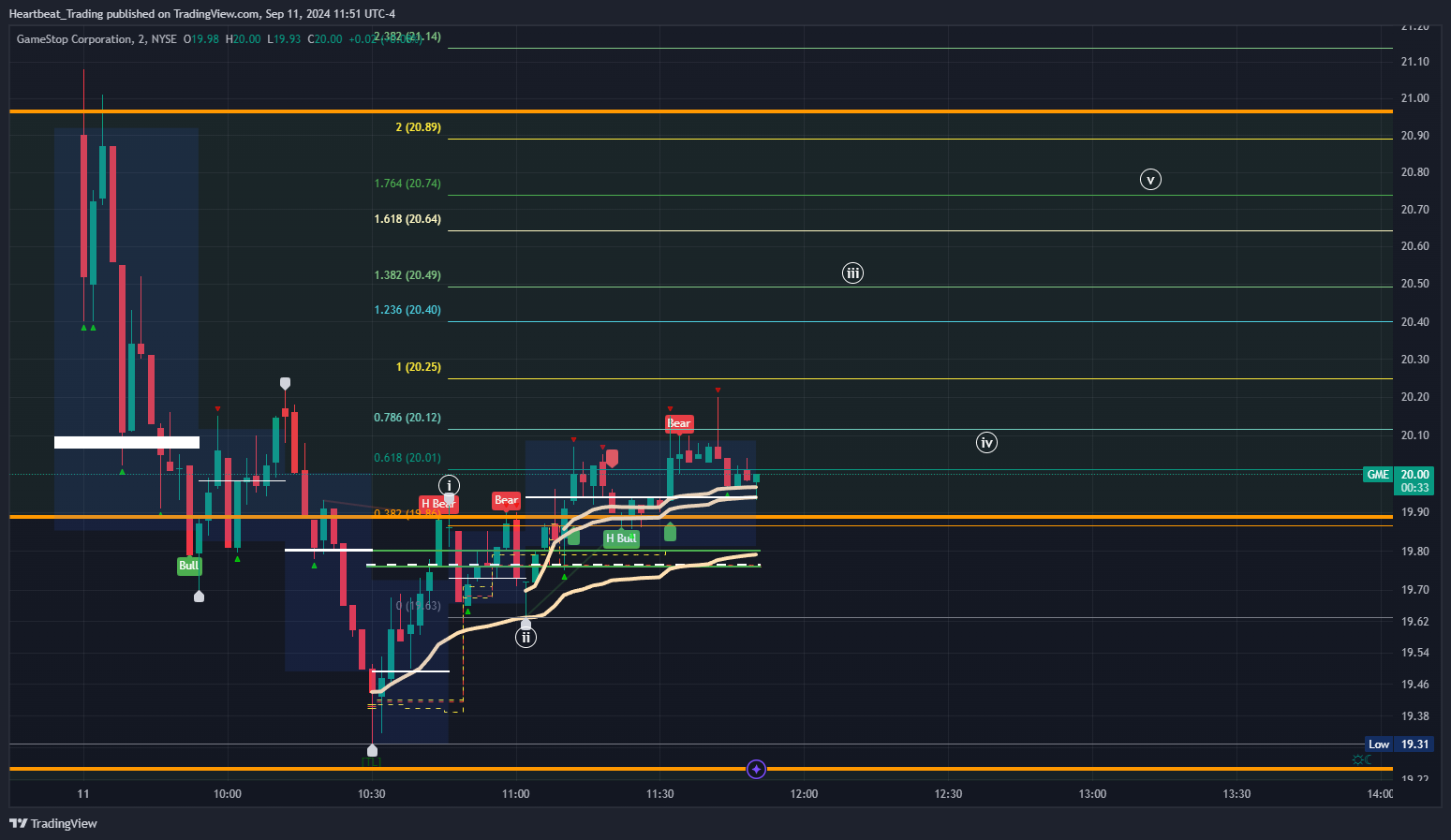
Task: Click the open value O19.98
Action: [201, 39]
